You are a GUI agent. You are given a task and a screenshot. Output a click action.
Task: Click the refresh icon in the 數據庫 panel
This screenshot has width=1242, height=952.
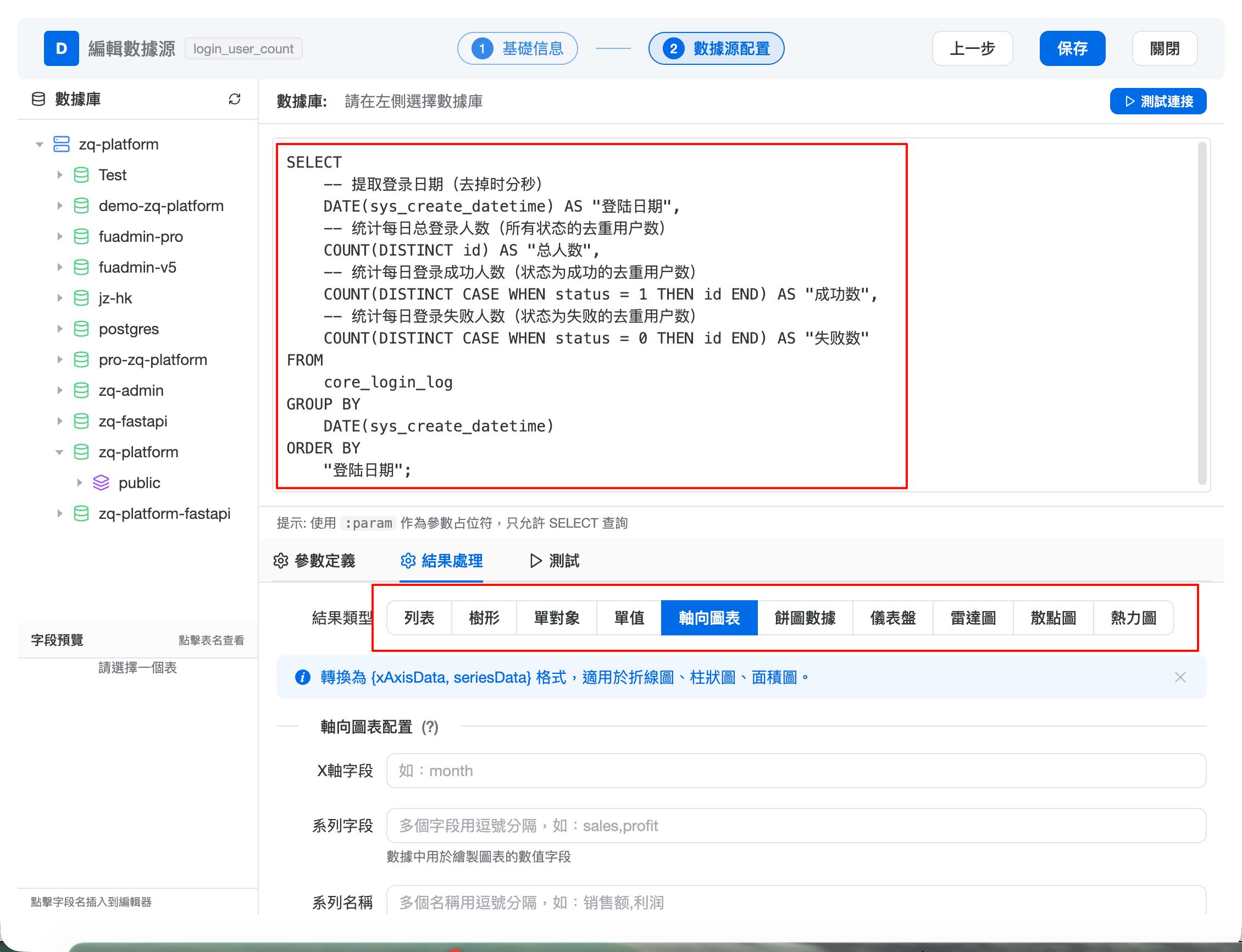[x=234, y=99]
